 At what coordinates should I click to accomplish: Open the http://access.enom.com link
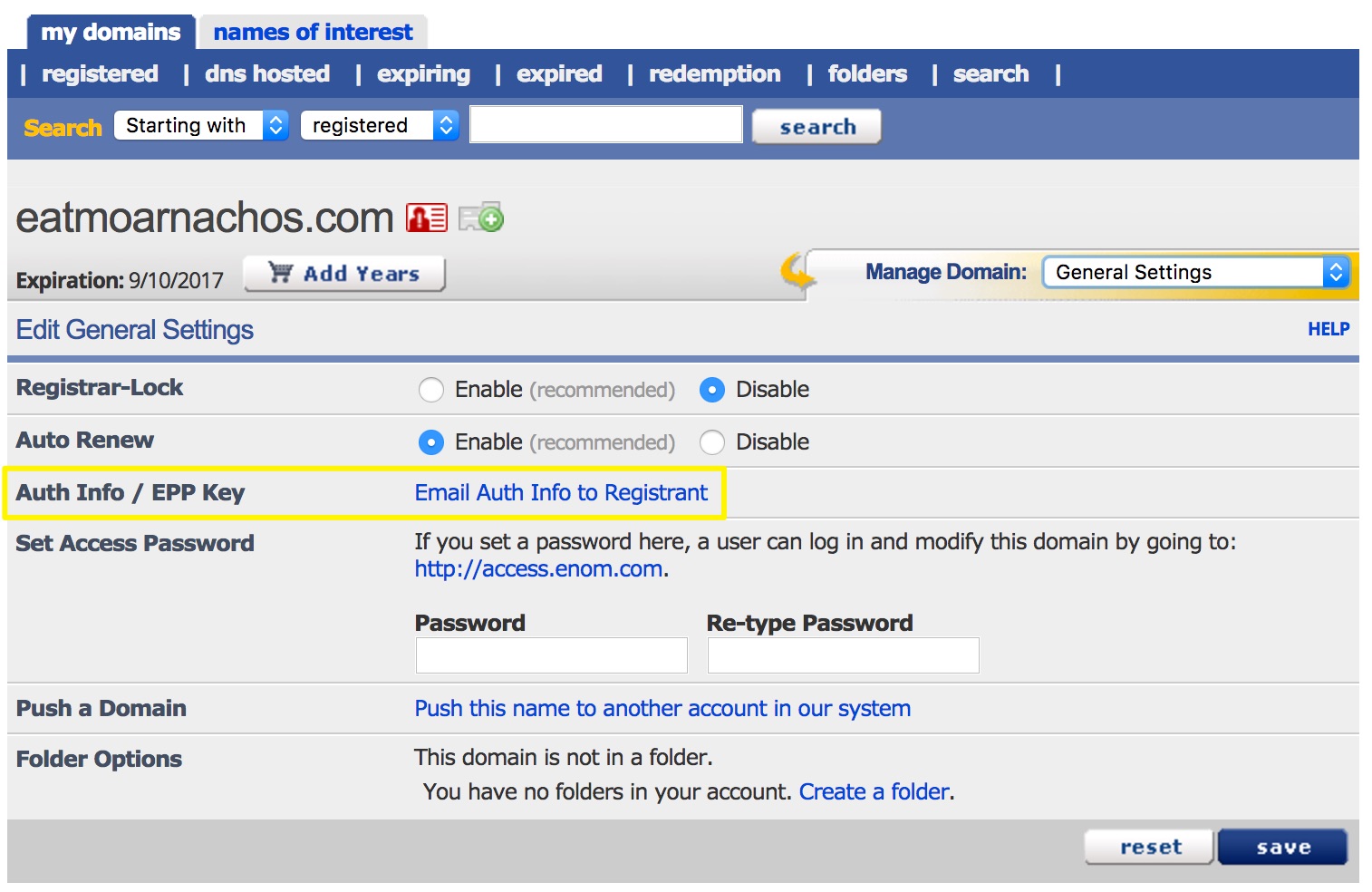pyautogui.click(x=538, y=569)
